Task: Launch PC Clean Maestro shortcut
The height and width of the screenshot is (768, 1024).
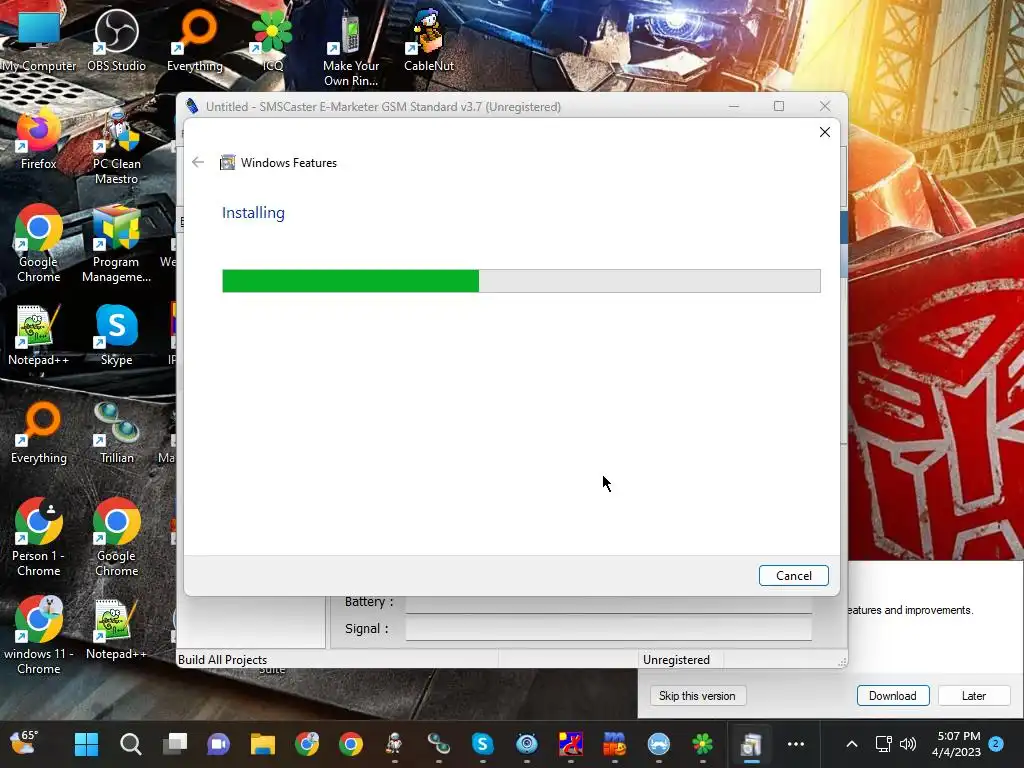Action: click(x=116, y=147)
